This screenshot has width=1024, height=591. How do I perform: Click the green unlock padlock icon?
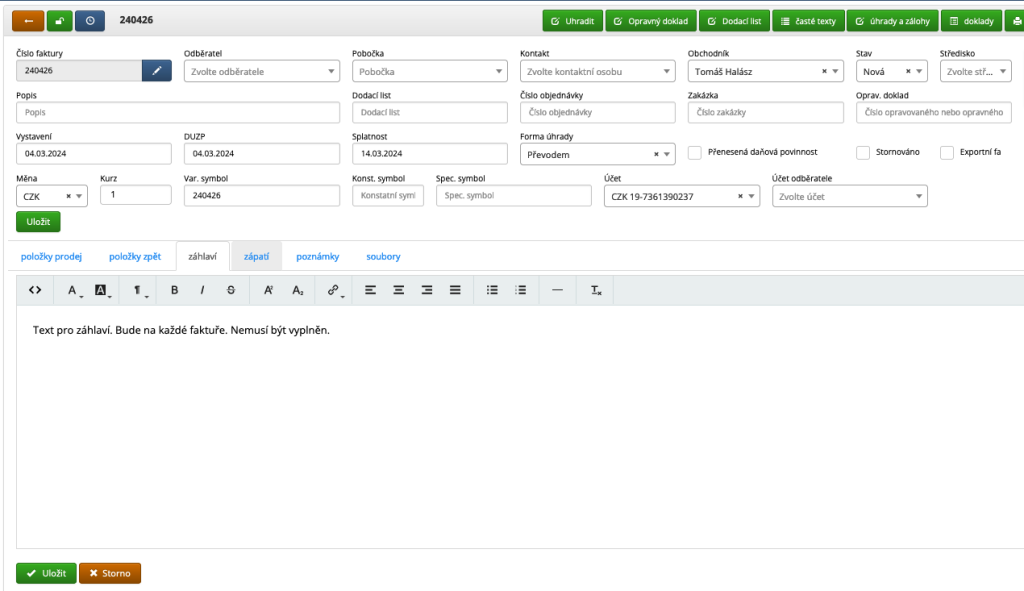click(x=59, y=20)
